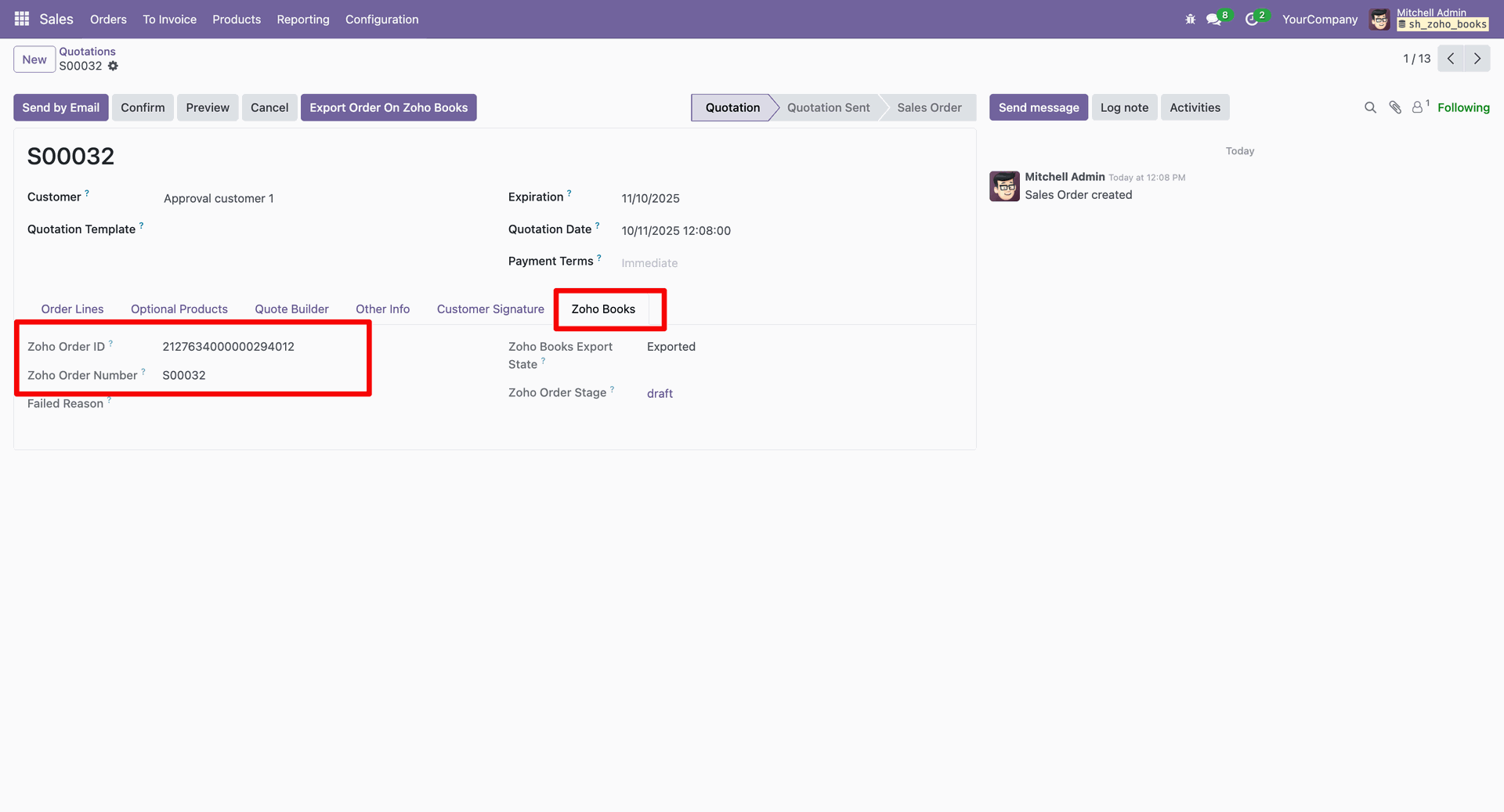Cancel the quotation
This screenshot has height=812, width=1504.
coord(269,107)
